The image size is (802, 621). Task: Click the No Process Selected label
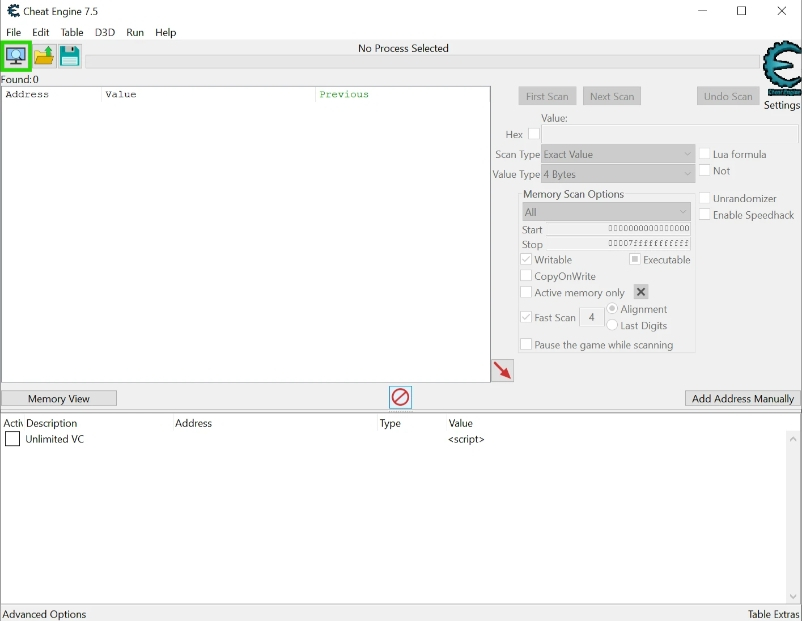(x=403, y=48)
